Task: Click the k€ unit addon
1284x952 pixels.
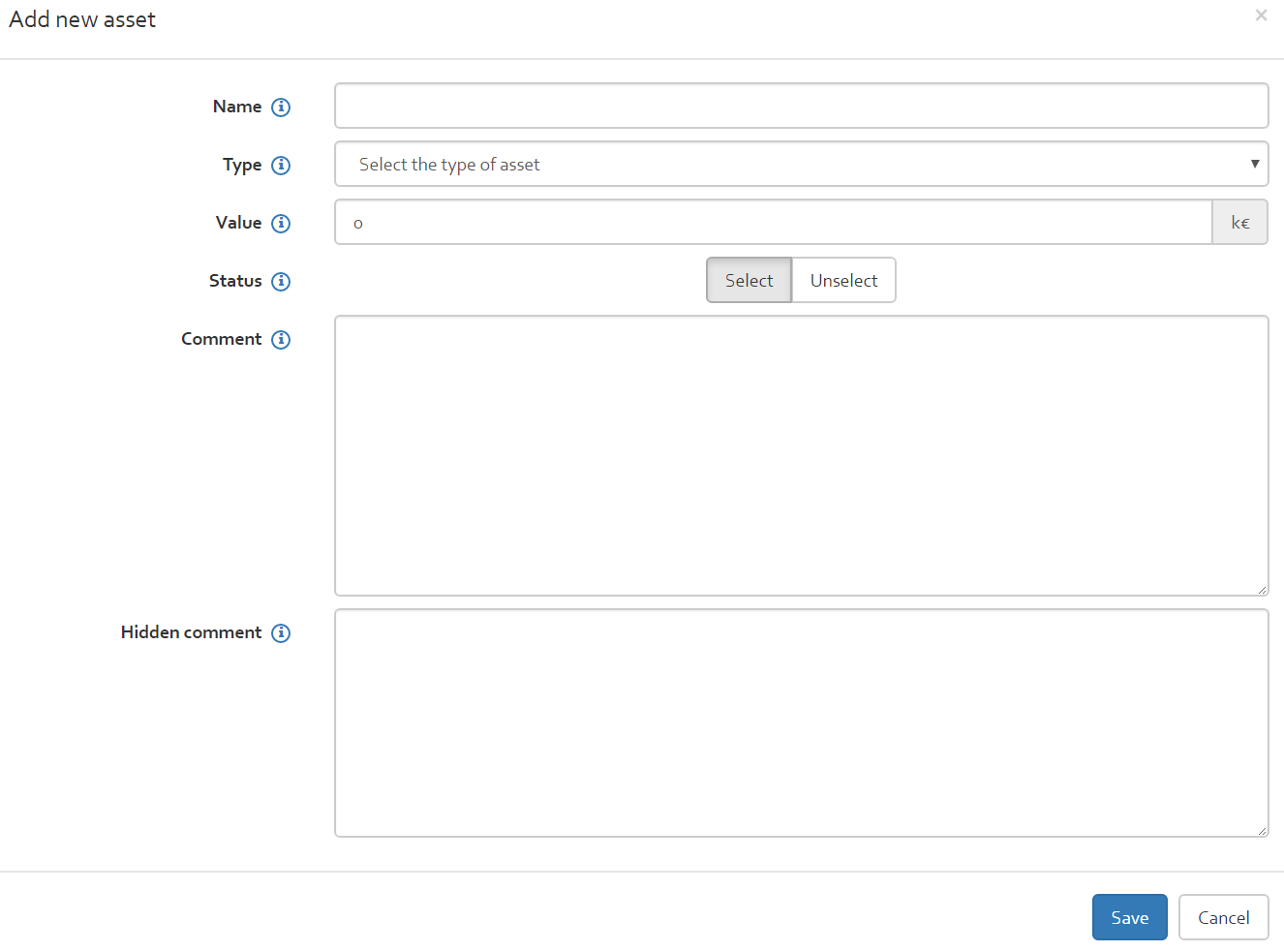Action: [x=1239, y=222]
